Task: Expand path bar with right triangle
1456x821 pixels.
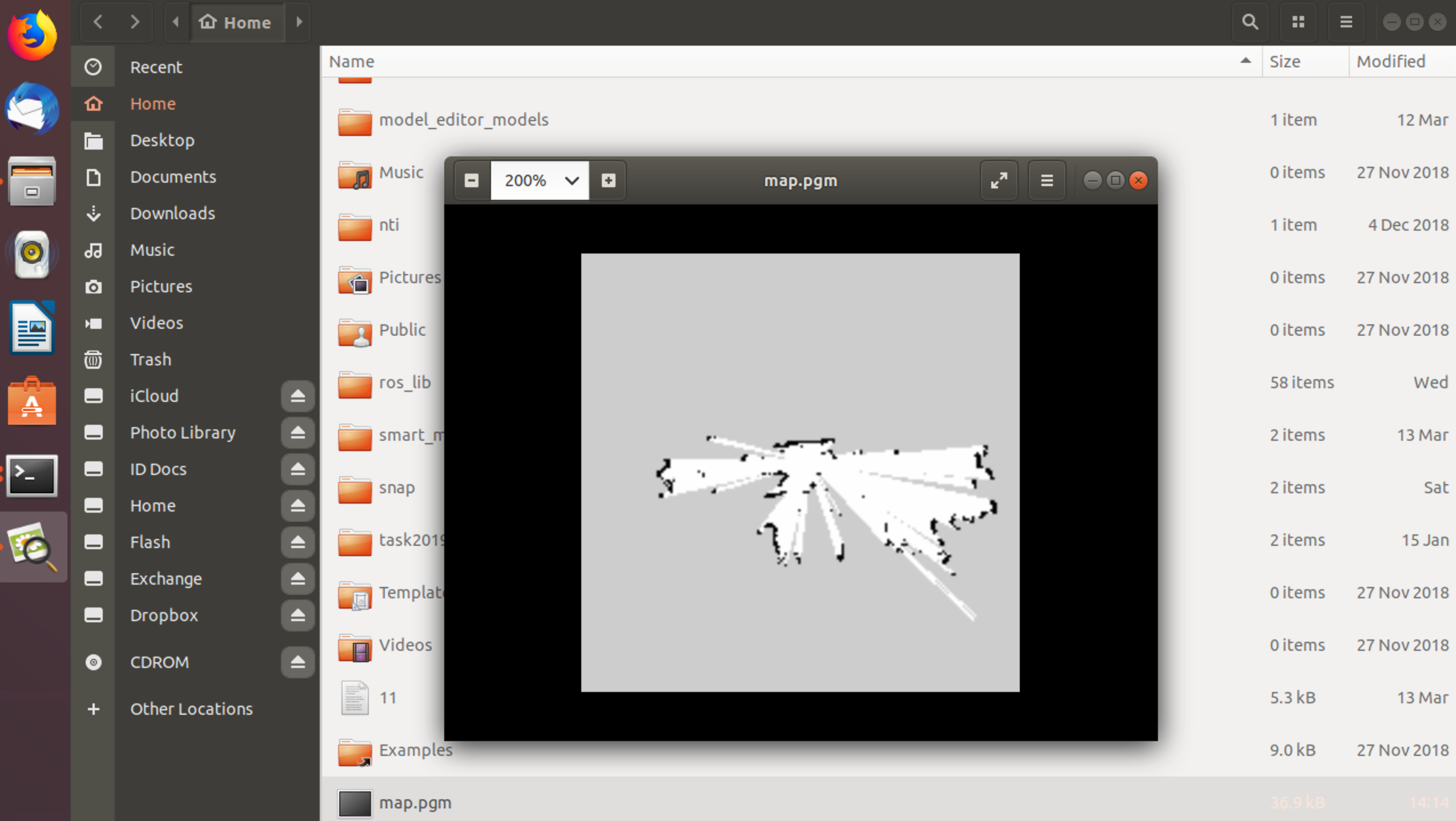Action: [299, 22]
